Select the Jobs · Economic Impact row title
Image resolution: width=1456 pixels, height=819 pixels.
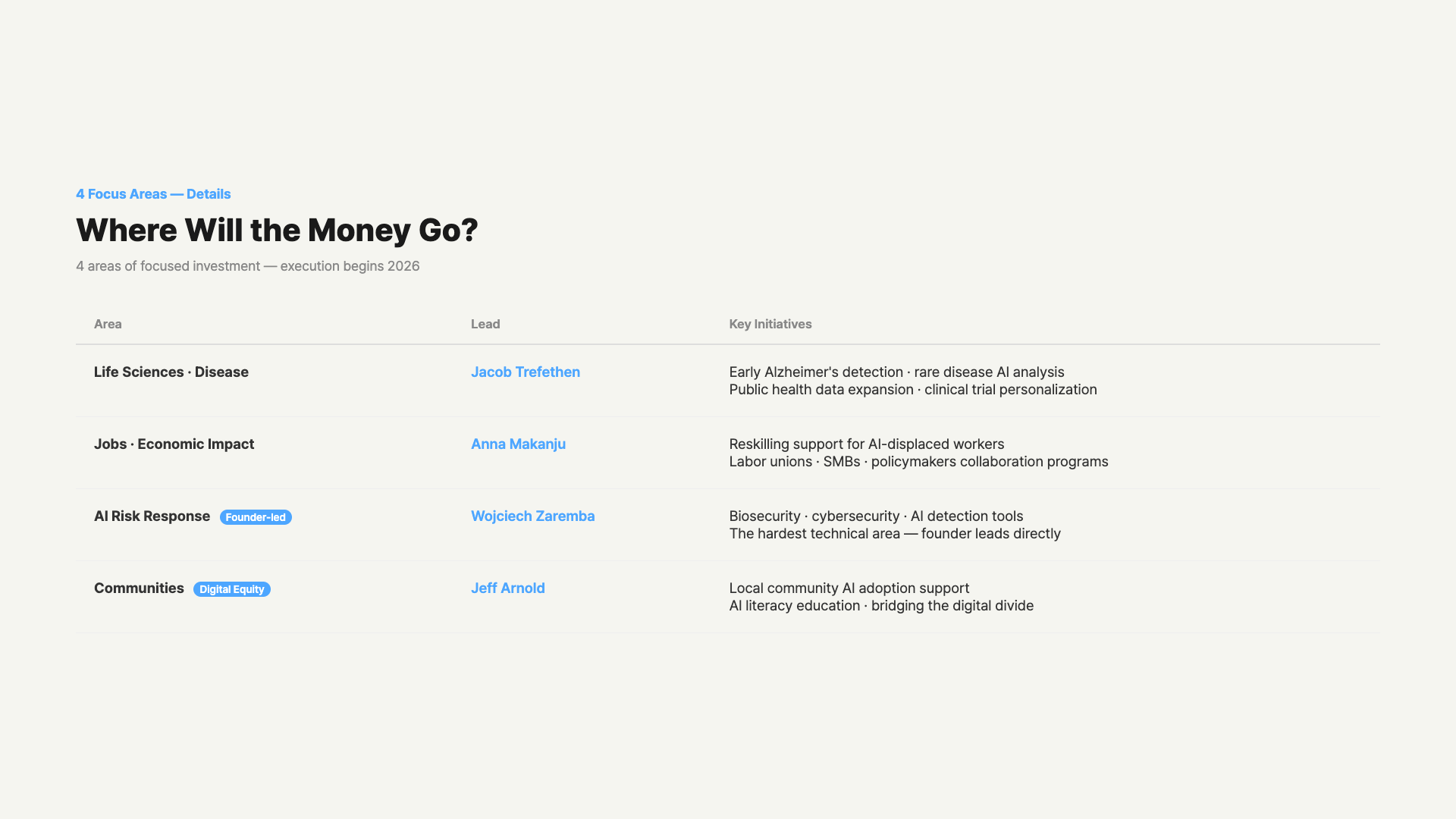coord(174,444)
